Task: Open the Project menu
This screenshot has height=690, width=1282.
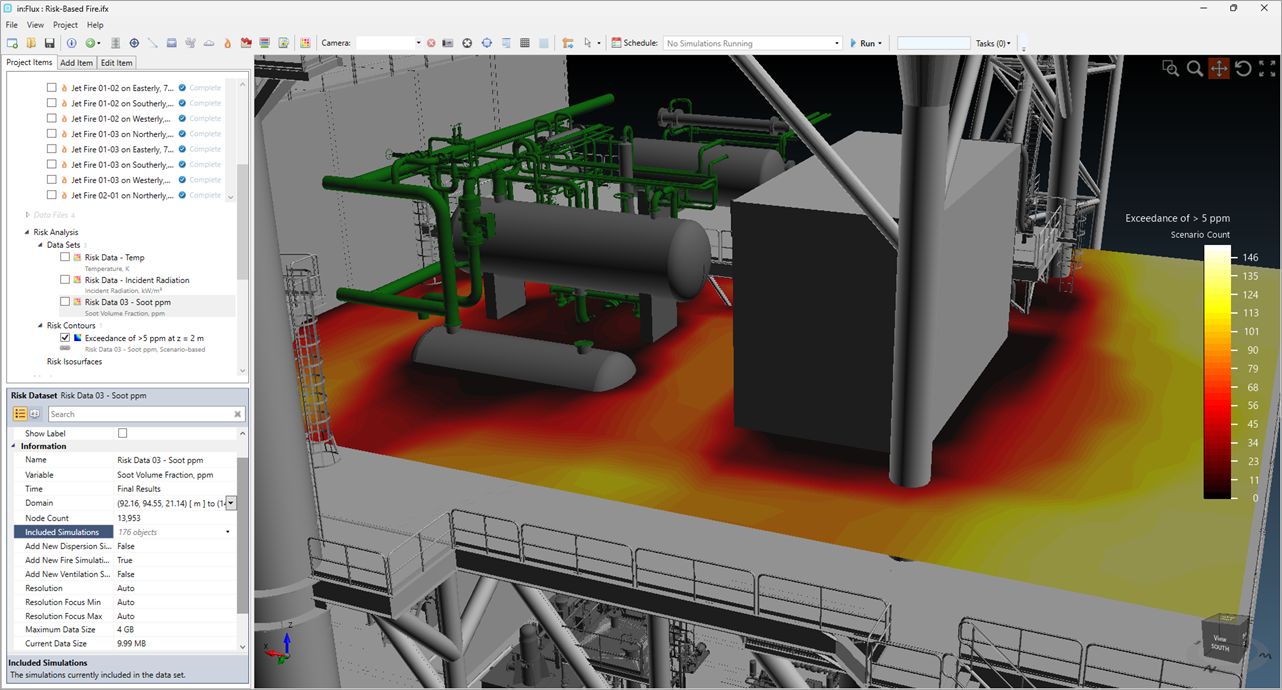Action: coord(65,25)
